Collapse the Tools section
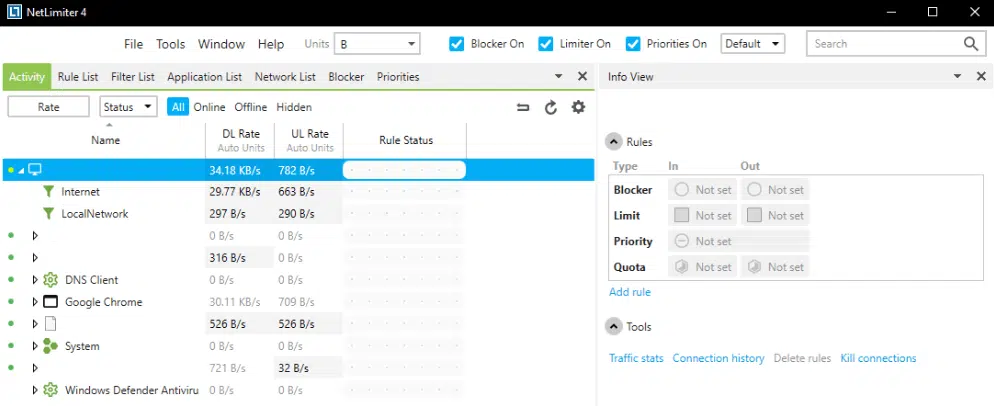The image size is (994, 406). point(613,327)
